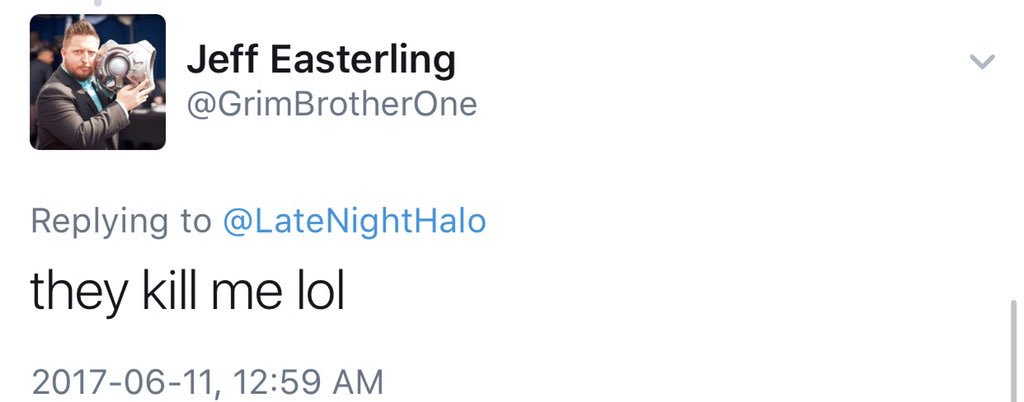
Task: Click the word "they" starting the tweet
Action: coord(78,291)
